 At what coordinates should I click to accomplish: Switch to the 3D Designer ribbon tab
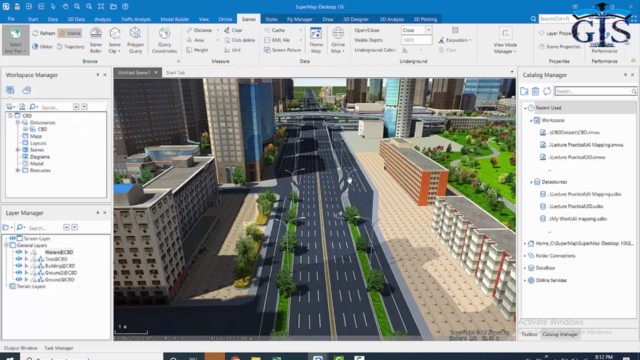[356, 19]
